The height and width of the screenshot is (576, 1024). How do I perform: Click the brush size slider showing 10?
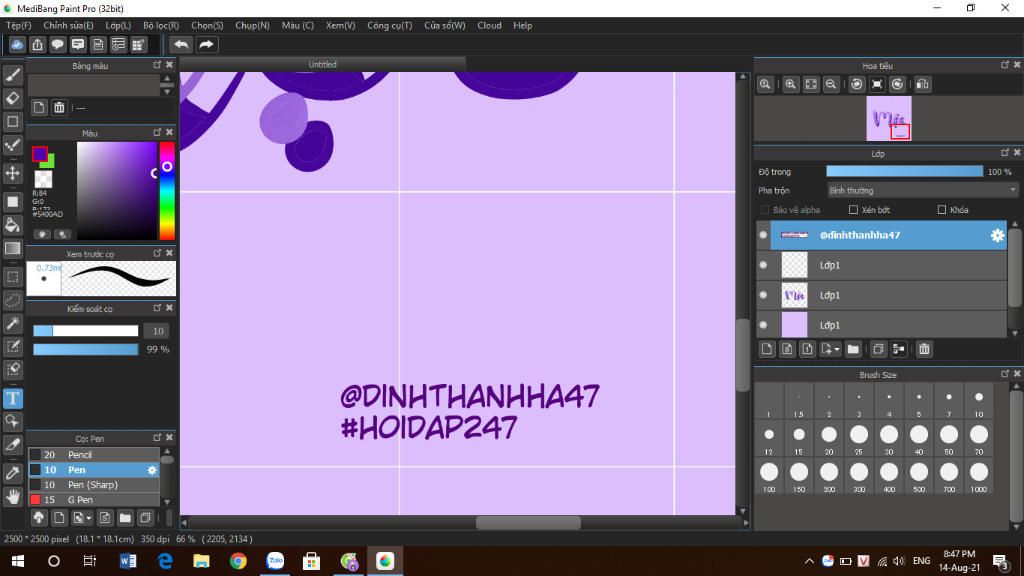click(x=86, y=331)
